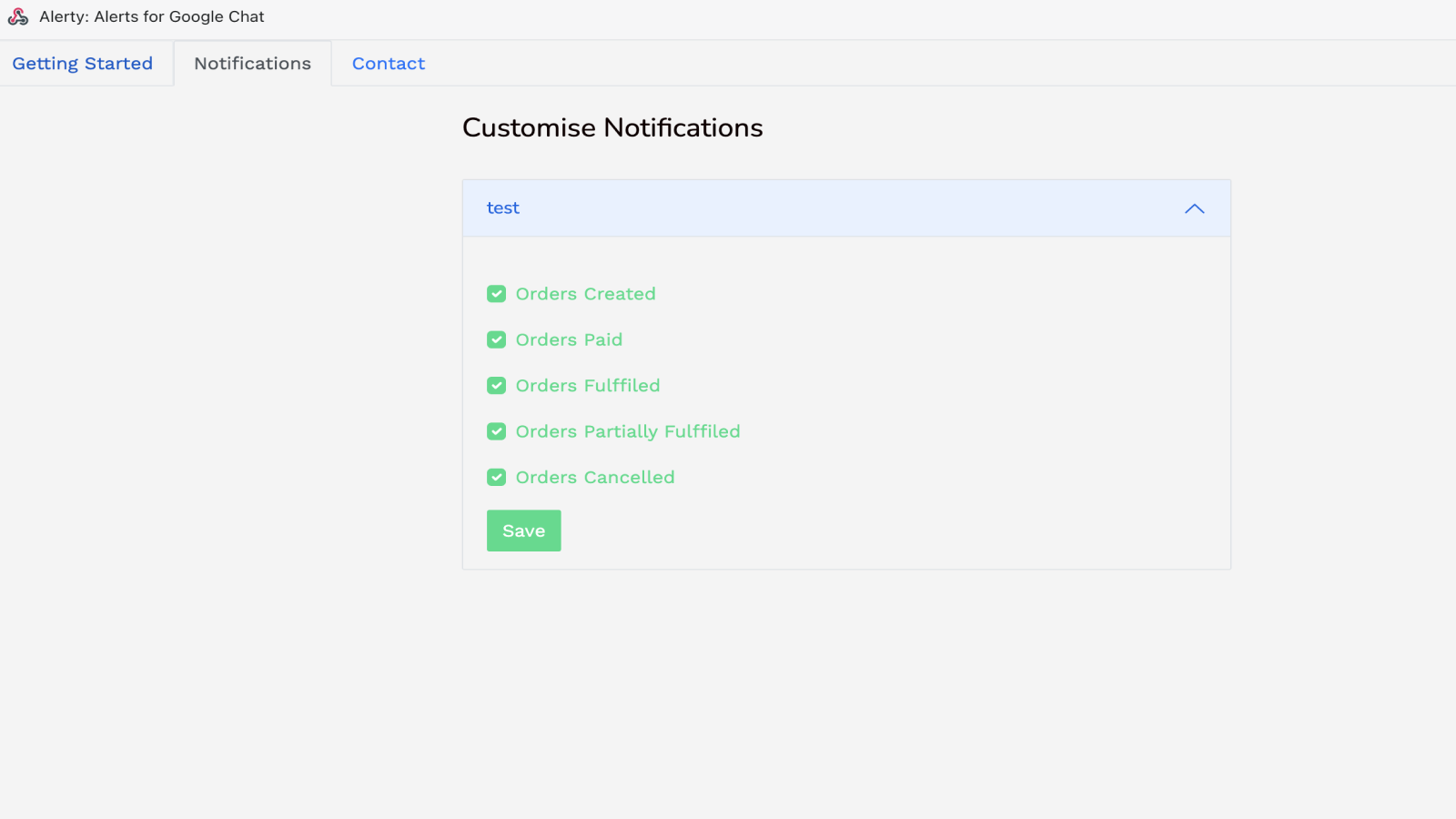Select the Notifications tab
This screenshot has height=819, width=1456.
tap(252, 63)
